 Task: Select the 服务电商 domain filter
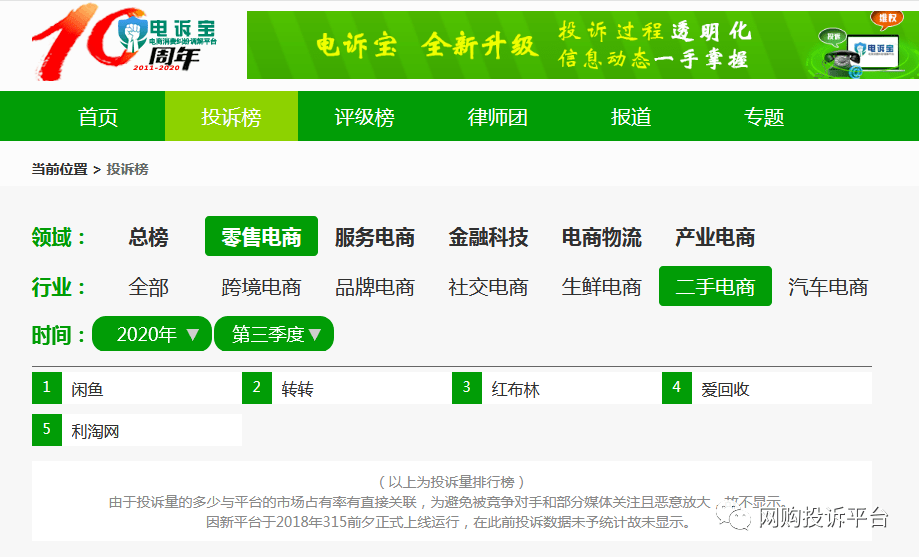(375, 237)
